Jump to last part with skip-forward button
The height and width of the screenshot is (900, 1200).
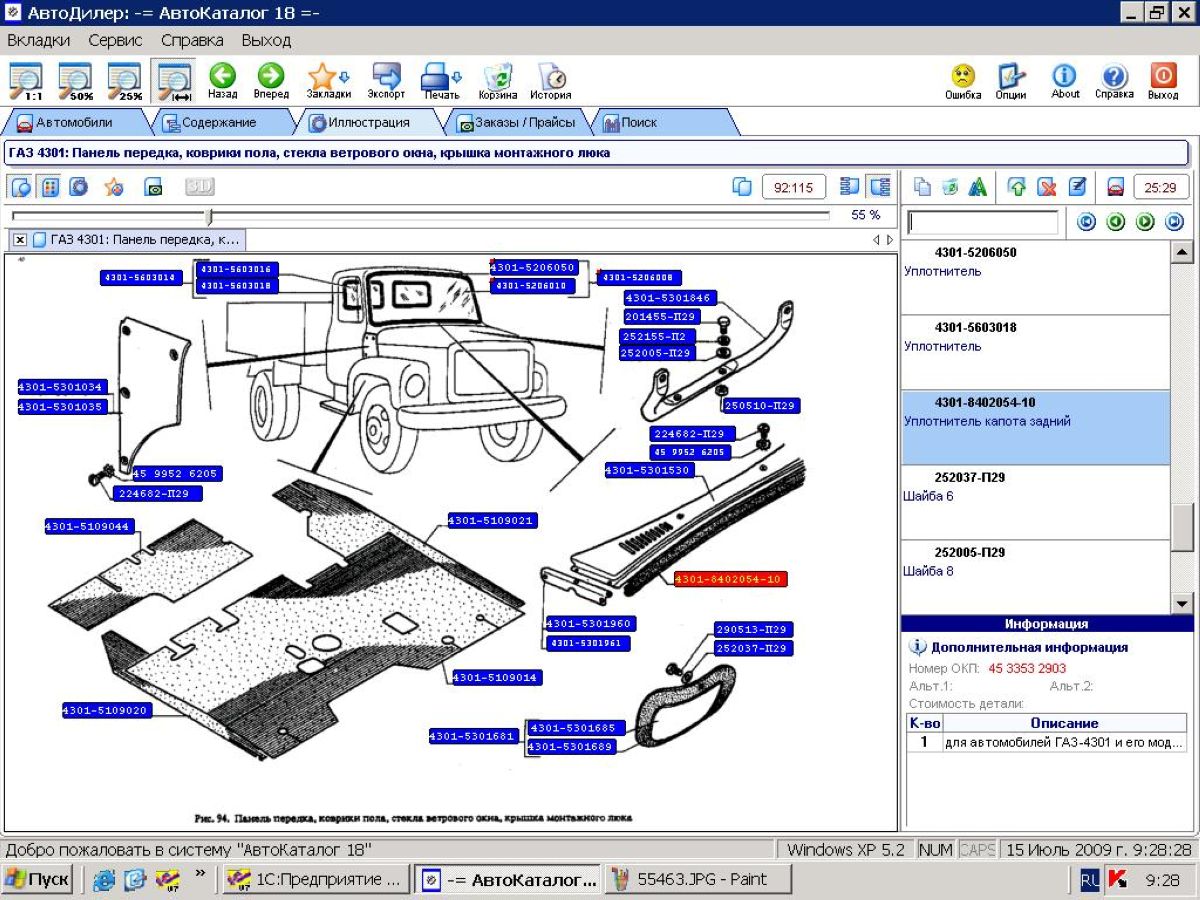tap(1175, 222)
